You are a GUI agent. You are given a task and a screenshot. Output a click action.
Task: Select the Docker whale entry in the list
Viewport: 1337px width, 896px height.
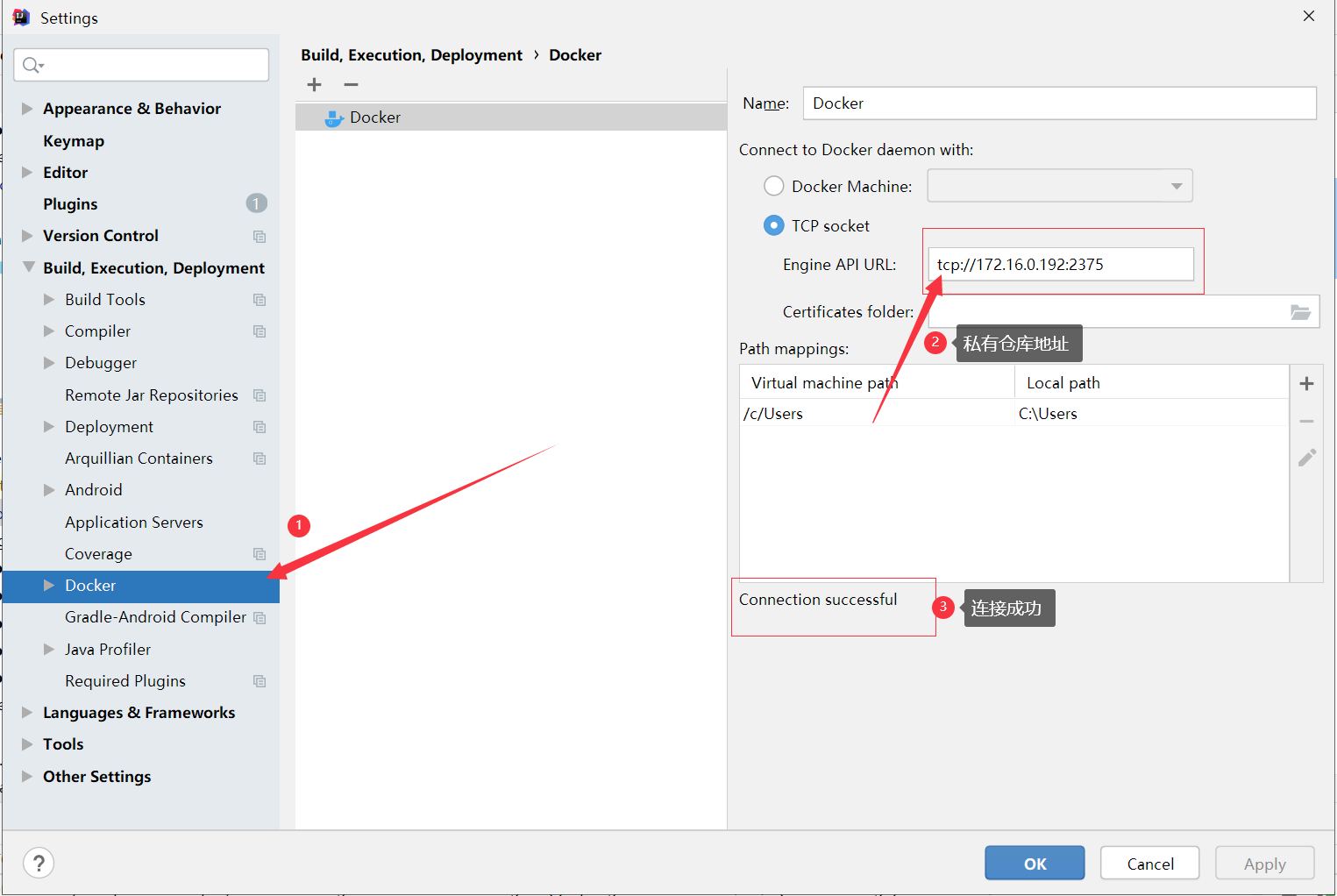pos(511,117)
